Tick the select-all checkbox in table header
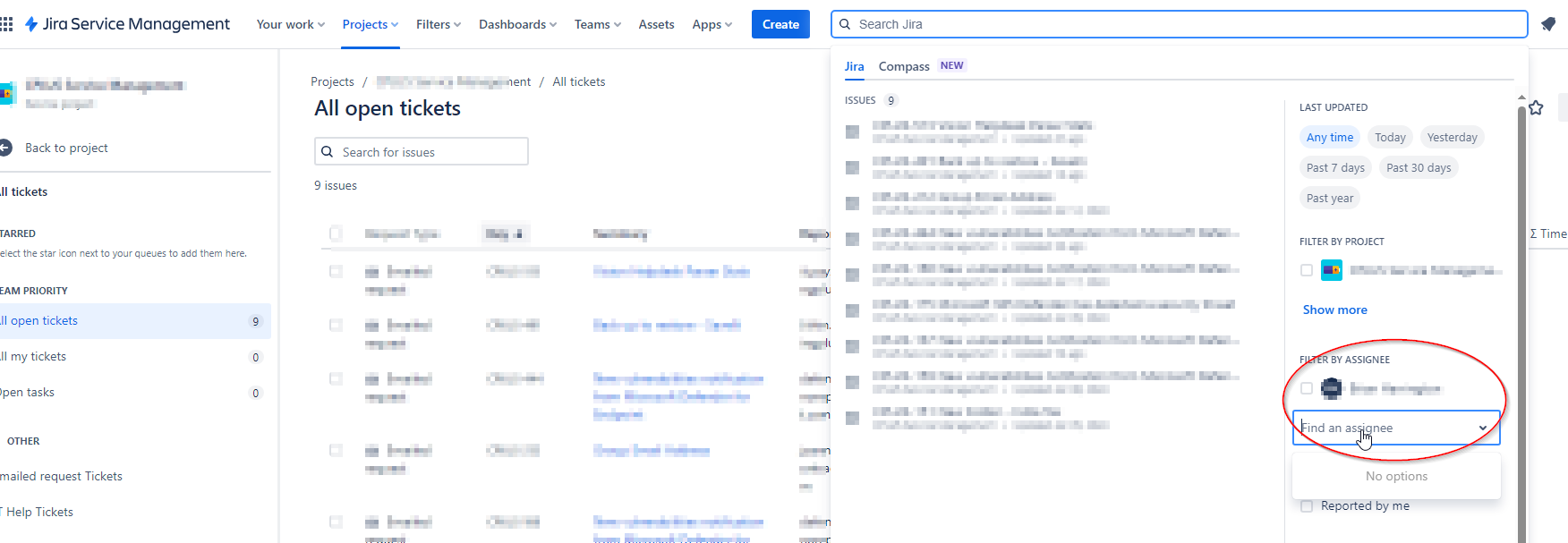The height and width of the screenshot is (543, 1568). (x=336, y=233)
